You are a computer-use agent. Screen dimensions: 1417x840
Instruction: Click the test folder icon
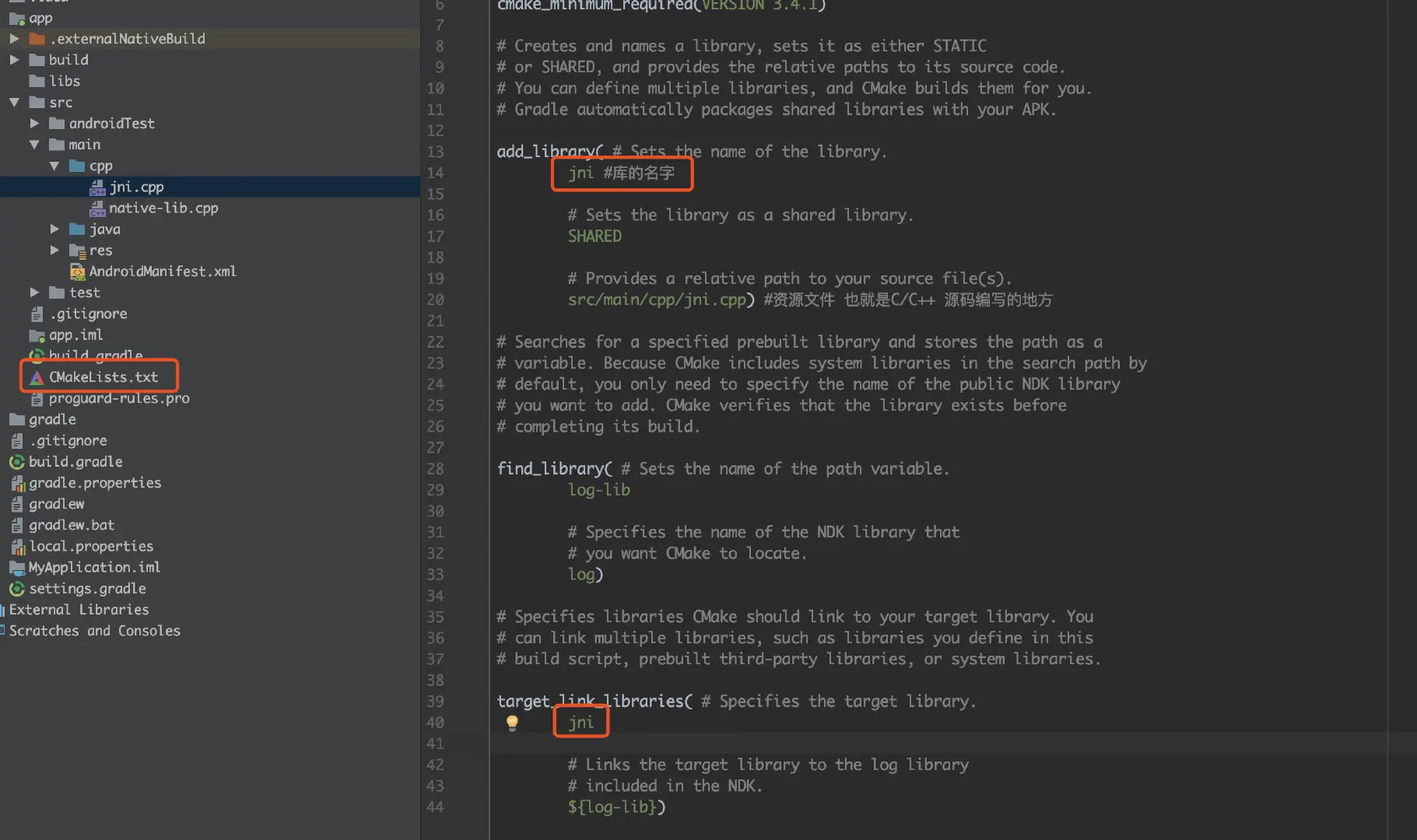point(57,292)
